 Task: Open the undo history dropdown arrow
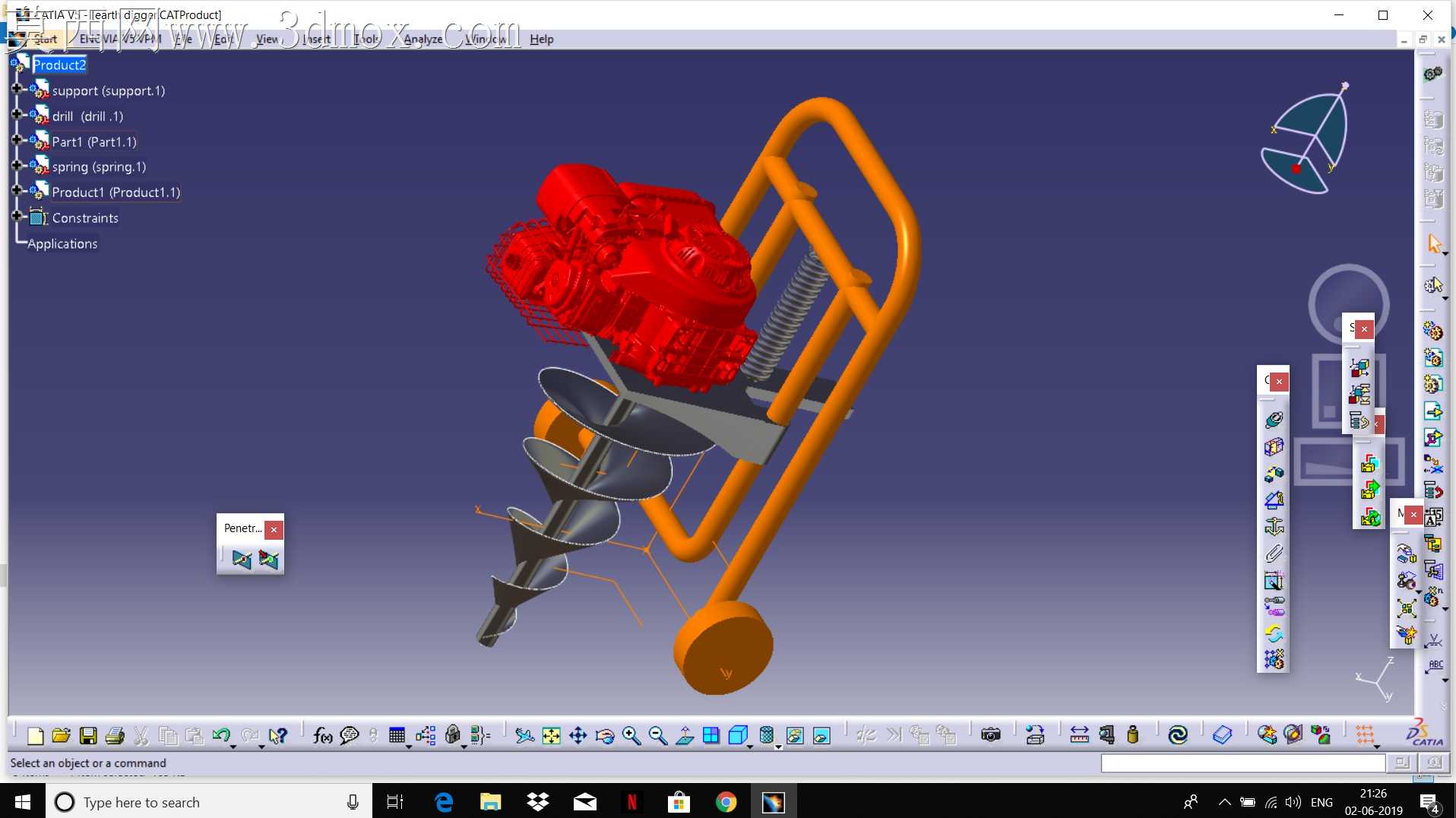pyautogui.click(x=233, y=747)
